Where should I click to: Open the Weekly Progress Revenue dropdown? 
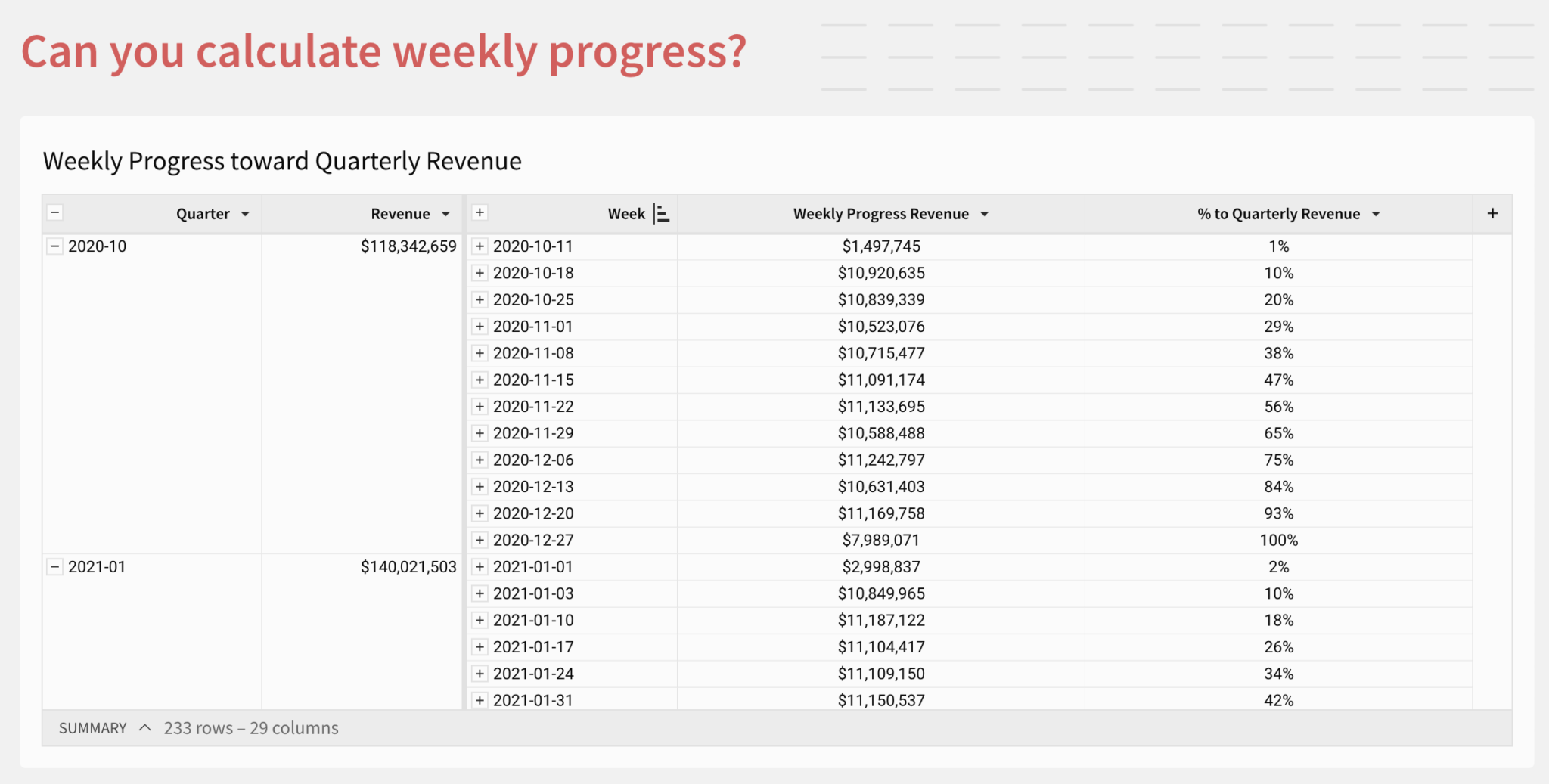coord(985,214)
